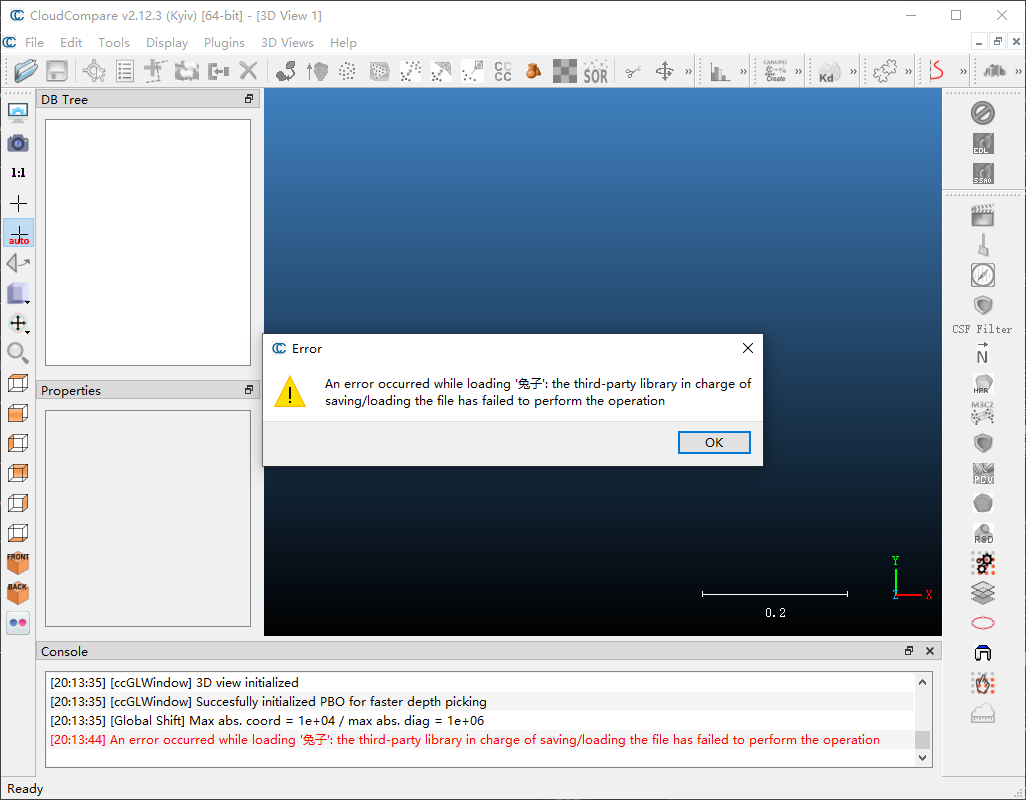Click the remove filter prohibition icon
The width and height of the screenshot is (1026, 800).
tap(983, 113)
